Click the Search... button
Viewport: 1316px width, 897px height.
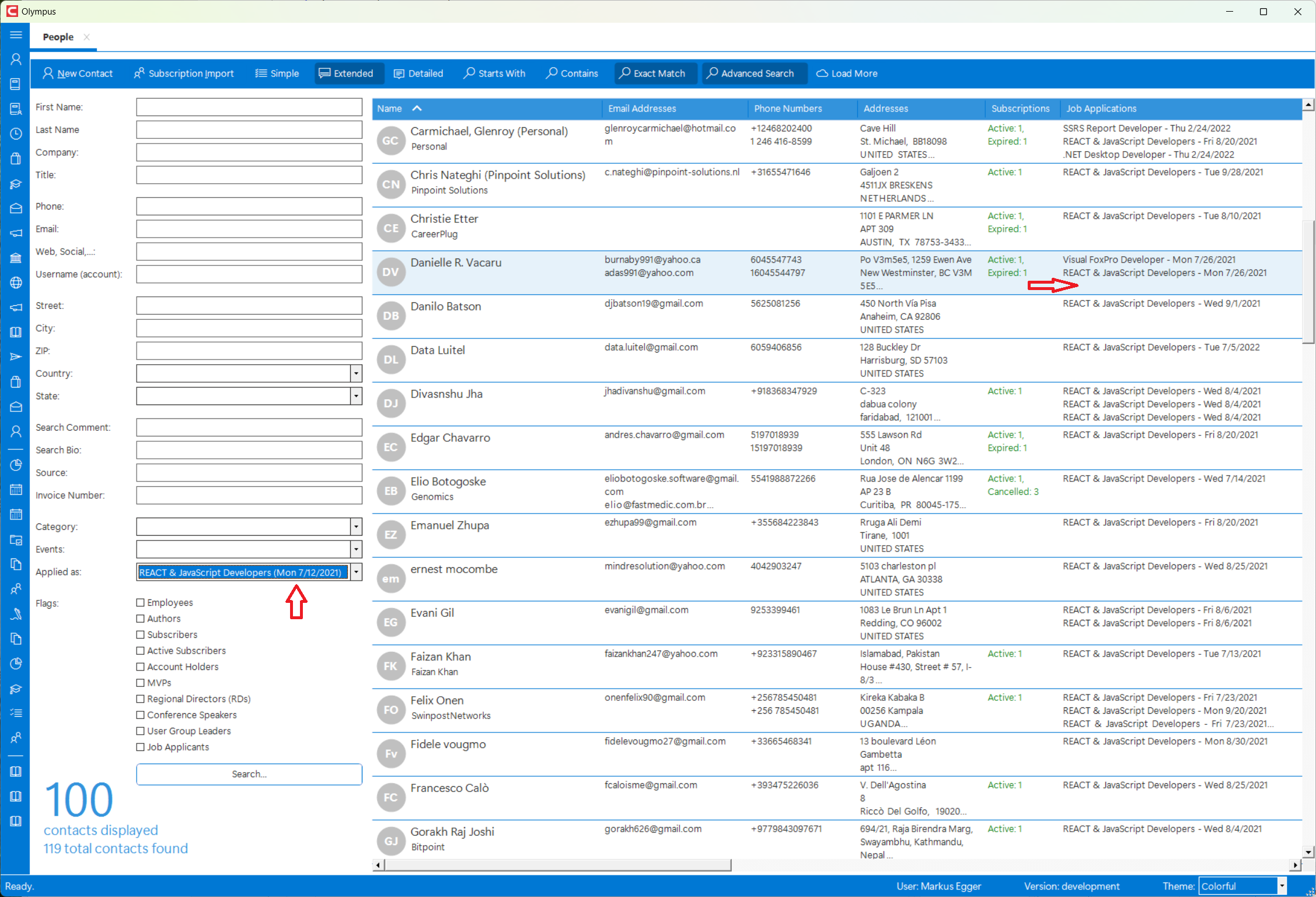click(249, 774)
